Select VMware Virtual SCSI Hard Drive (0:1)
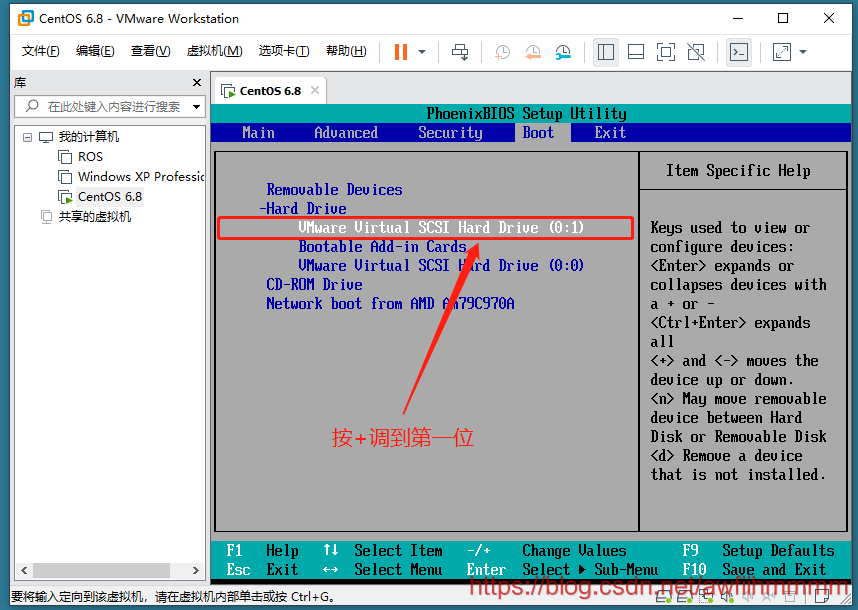 tap(441, 228)
